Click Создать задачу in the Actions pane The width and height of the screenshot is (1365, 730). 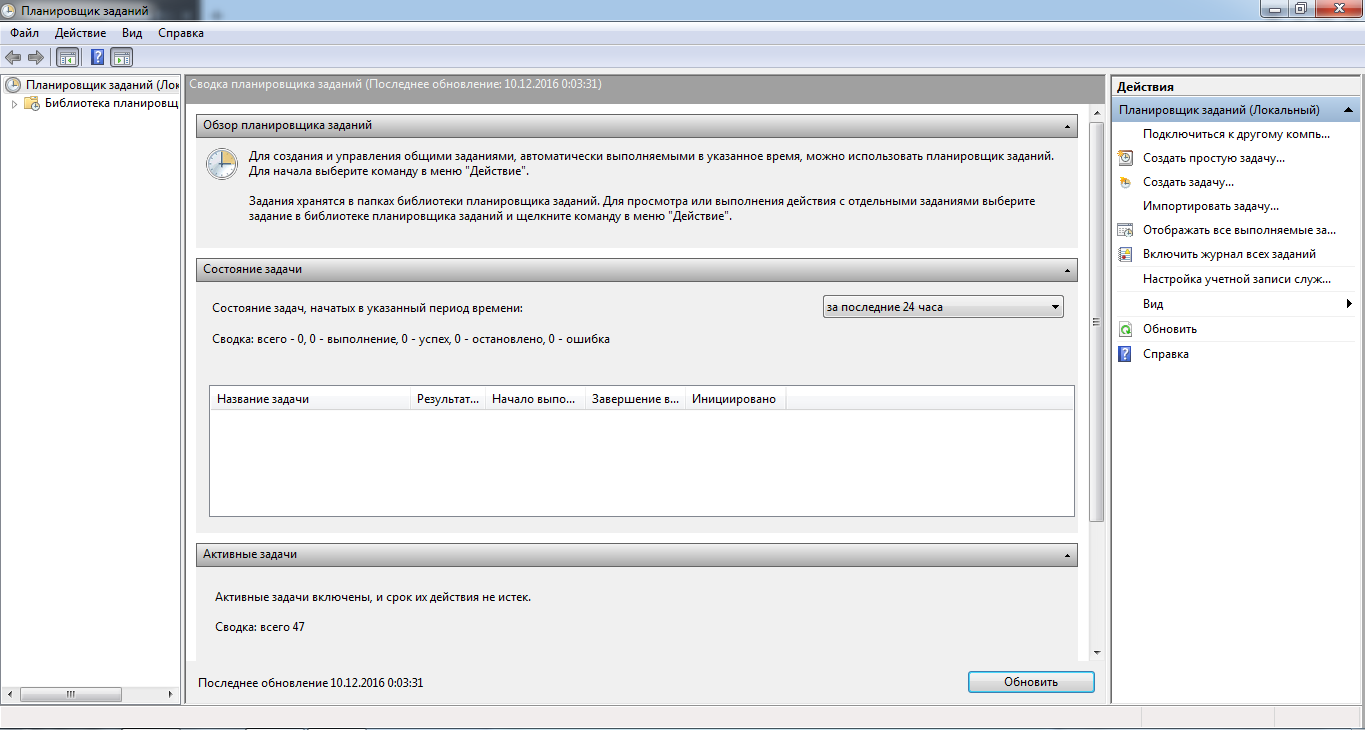click(1188, 183)
